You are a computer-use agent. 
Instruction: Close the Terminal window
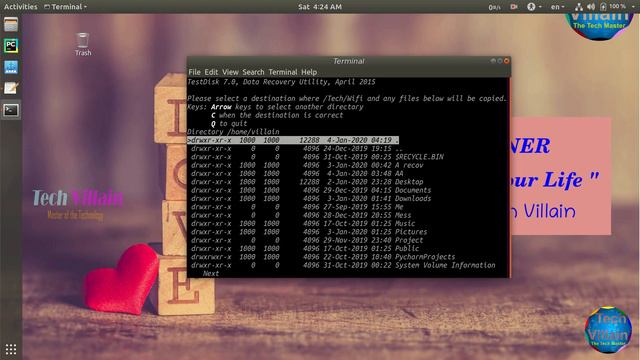(507, 61)
